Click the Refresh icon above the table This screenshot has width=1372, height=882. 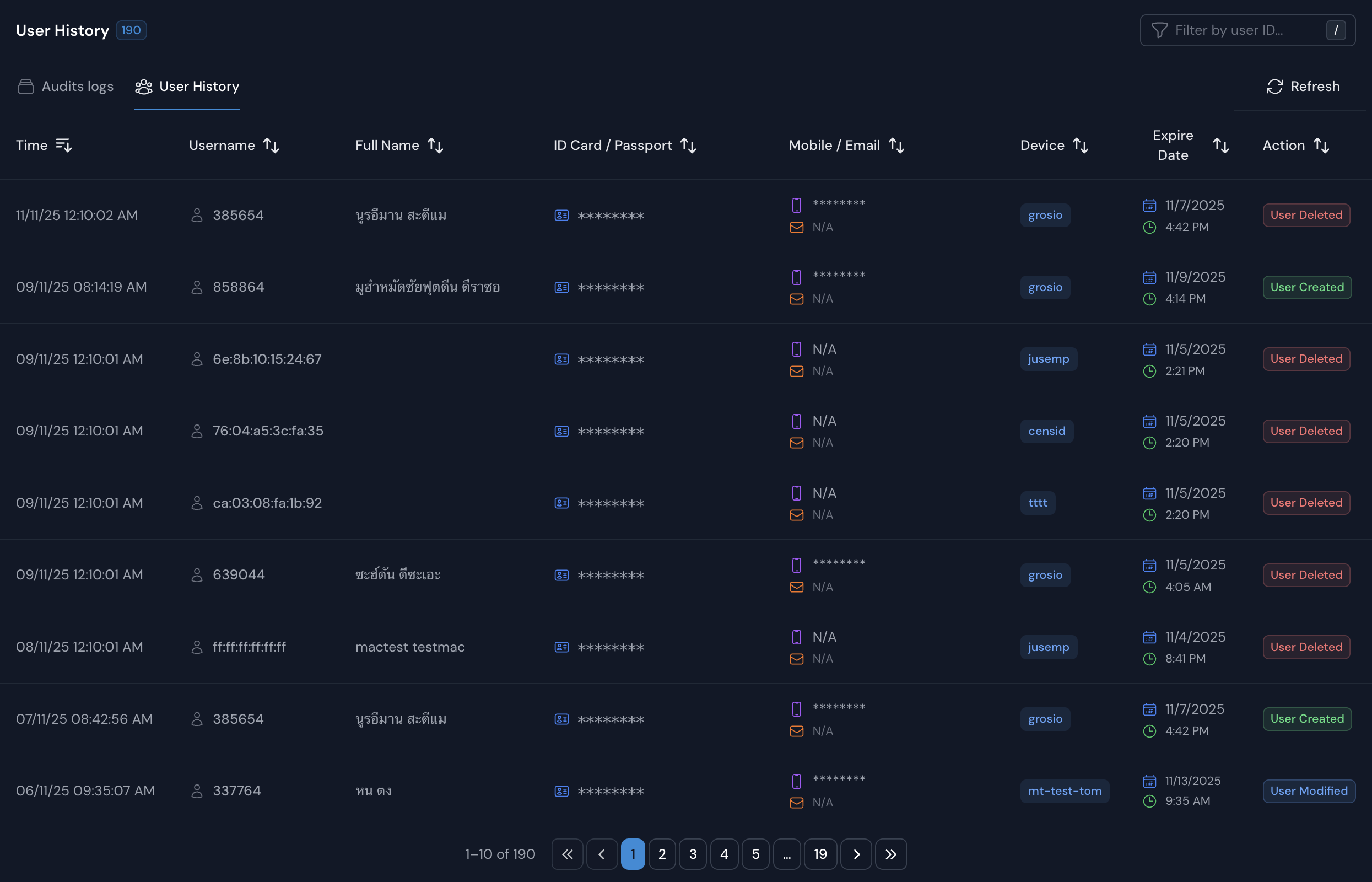(x=1274, y=87)
